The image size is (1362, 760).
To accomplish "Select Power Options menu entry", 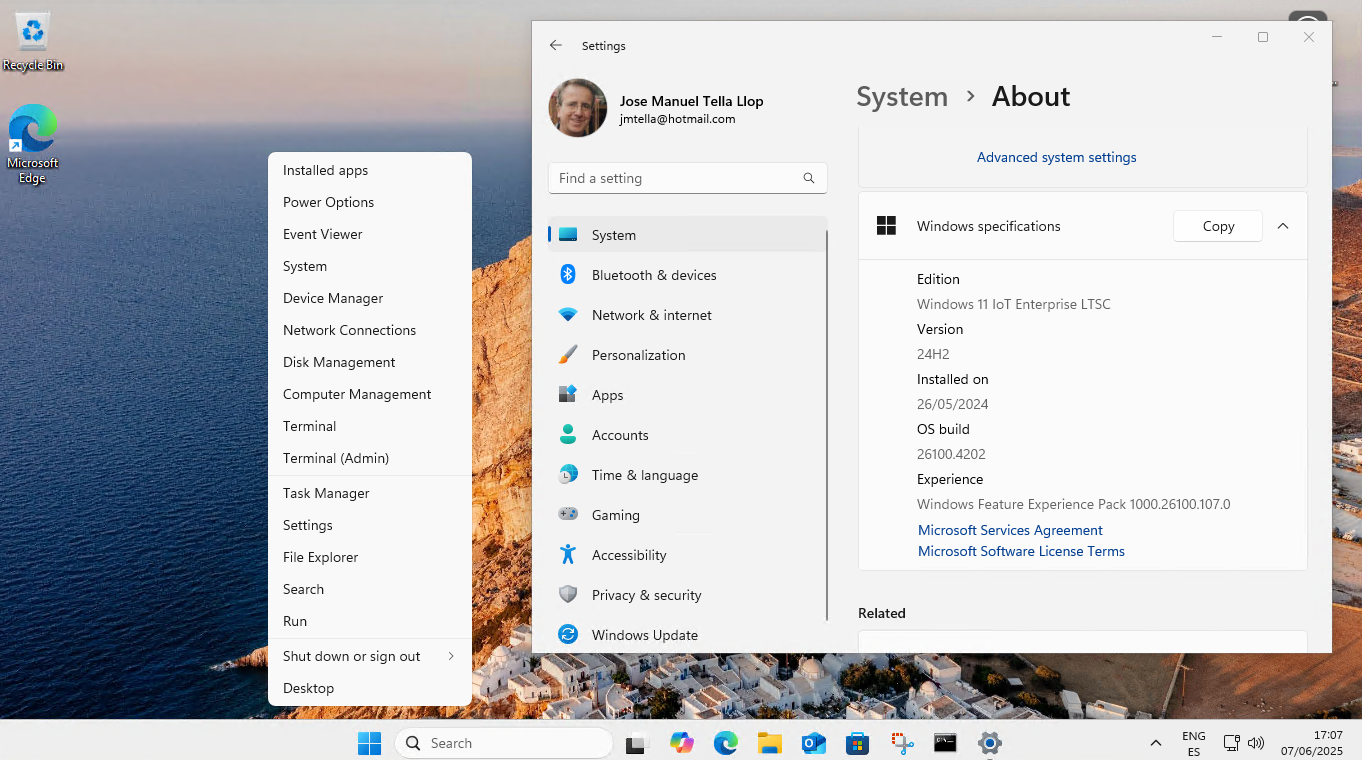I will pos(369,202).
